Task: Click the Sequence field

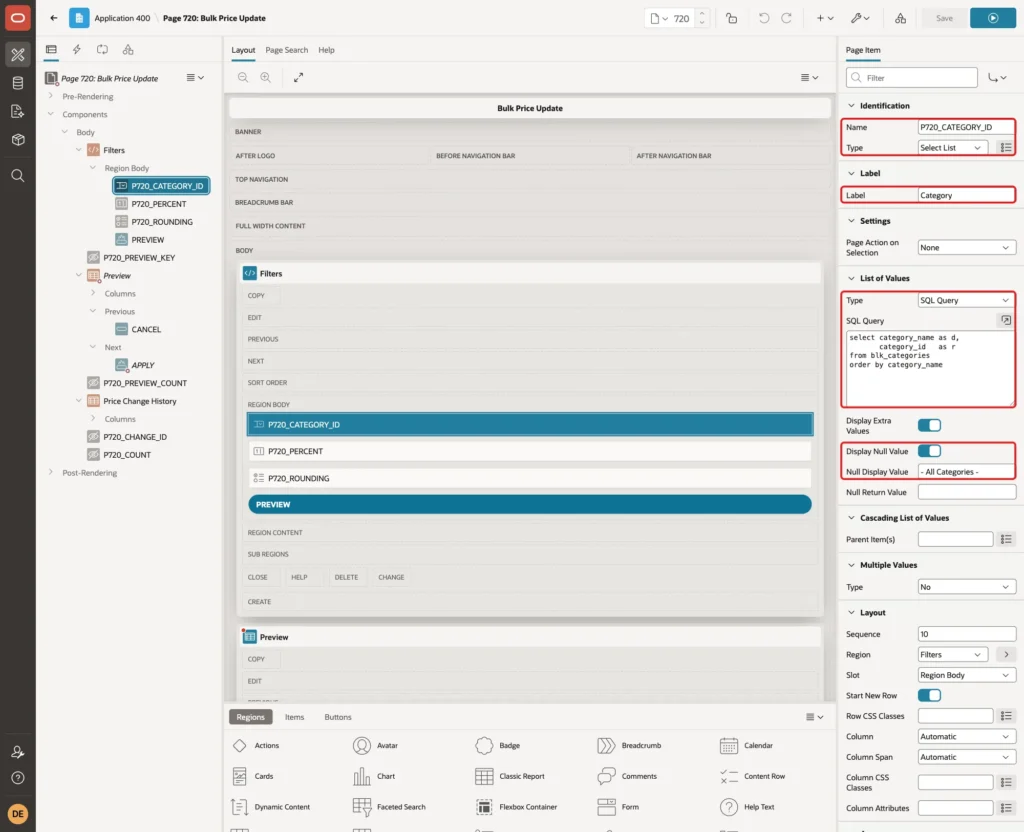Action: pos(967,634)
